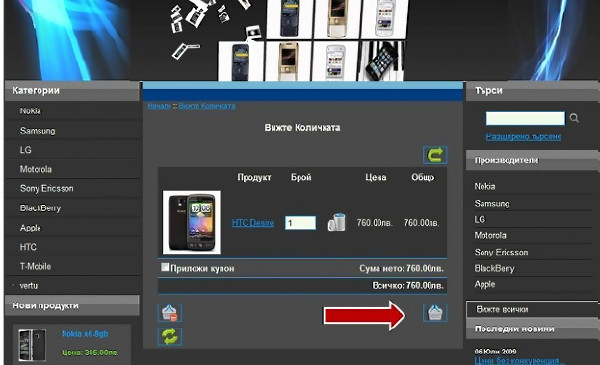
Task: Select the vertu category
Action: click(x=29, y=285)
